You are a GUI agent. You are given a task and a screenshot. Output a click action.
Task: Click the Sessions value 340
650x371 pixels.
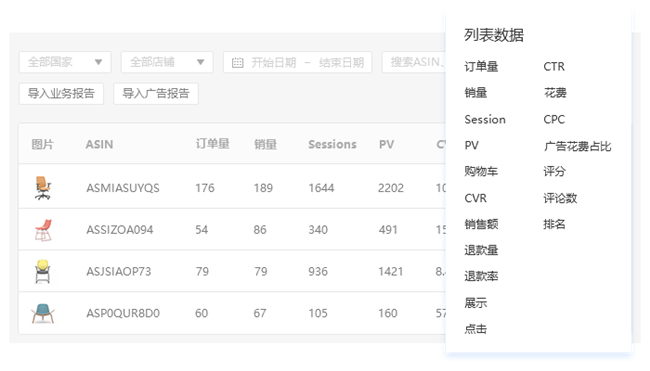[x=318, y=230]
